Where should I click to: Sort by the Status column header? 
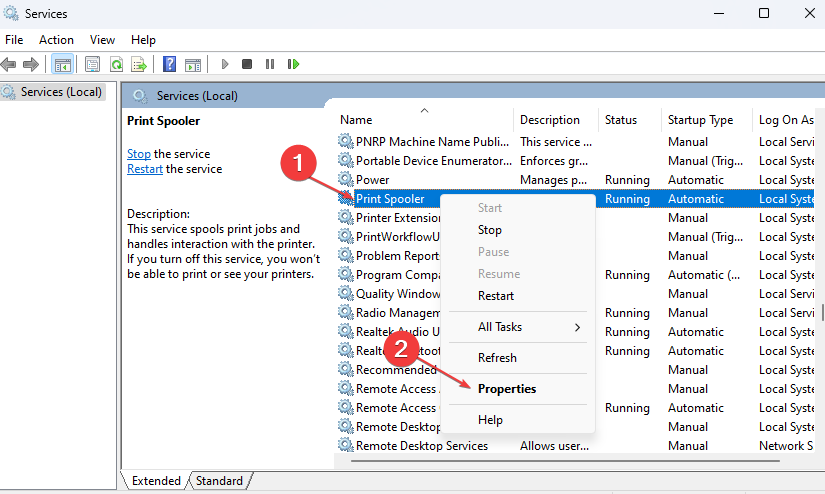click(630, 120)
